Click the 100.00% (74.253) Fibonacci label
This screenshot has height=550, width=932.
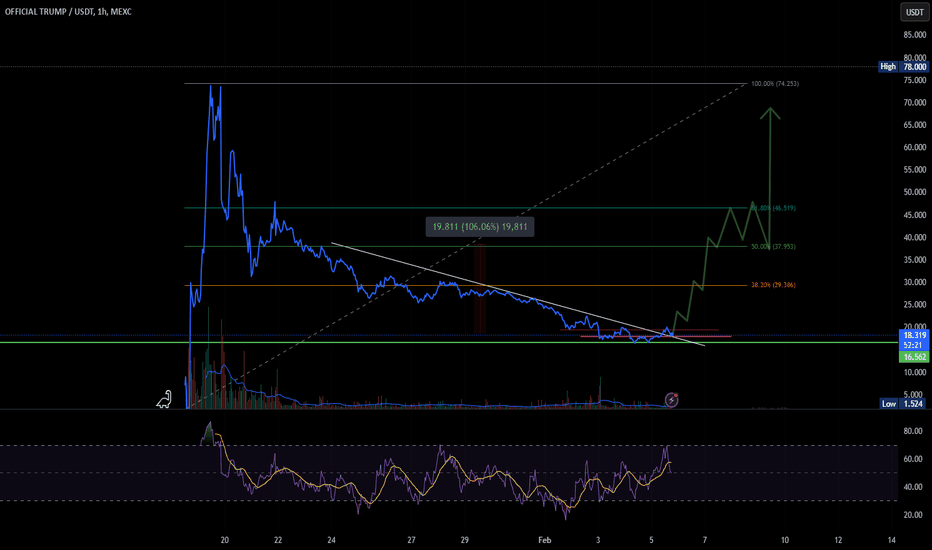774,84
